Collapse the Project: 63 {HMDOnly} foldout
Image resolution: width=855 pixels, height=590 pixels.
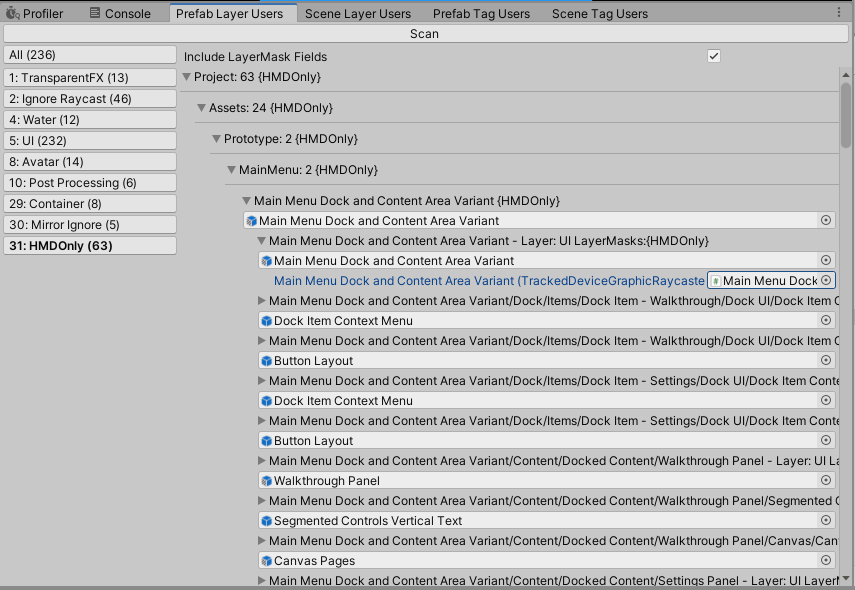pos(186,77)
